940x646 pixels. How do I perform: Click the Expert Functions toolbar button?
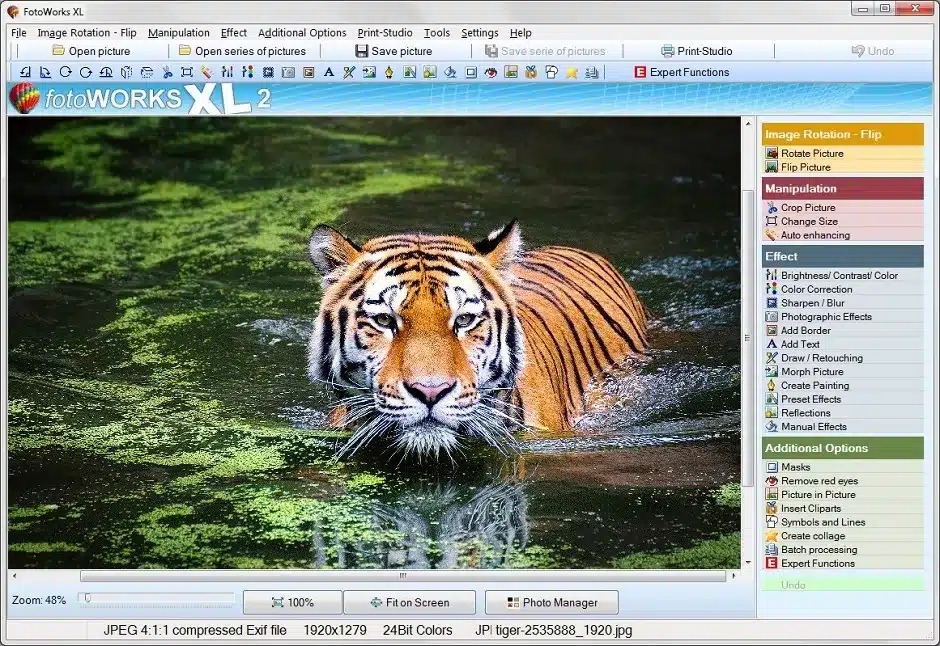(682, 73)
